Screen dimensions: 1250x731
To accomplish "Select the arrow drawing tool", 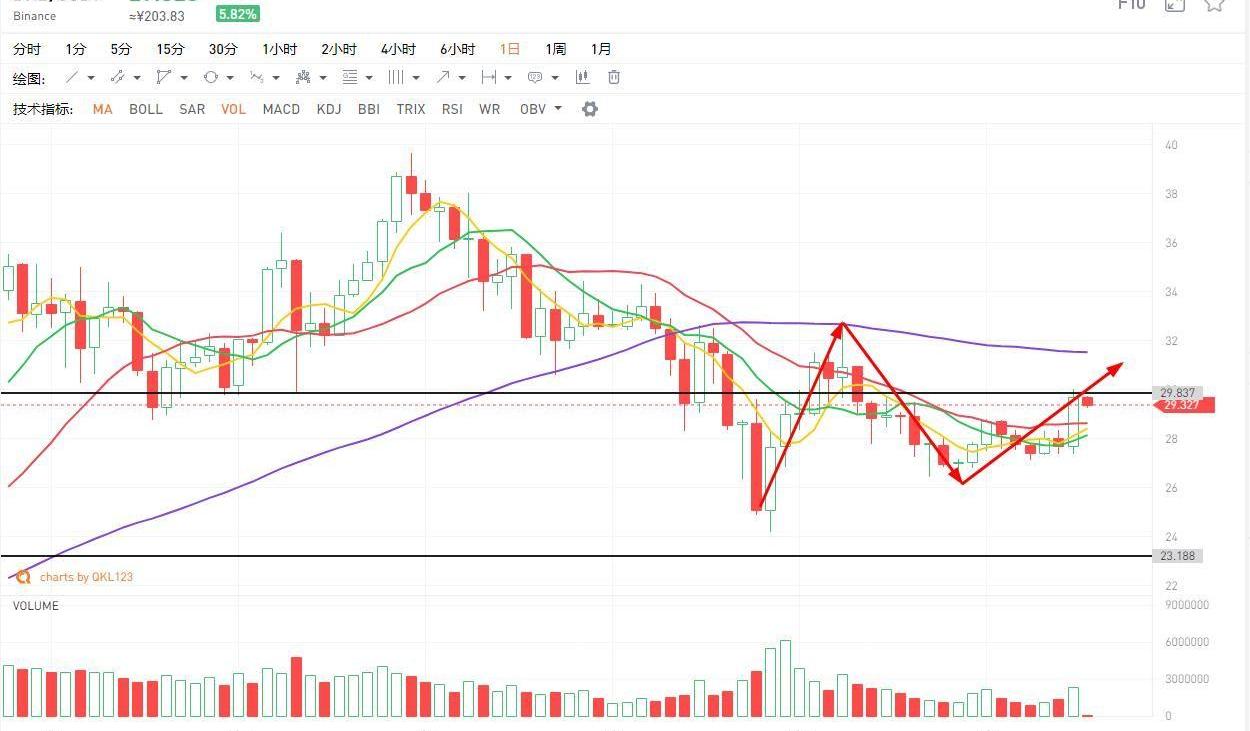I will click(443, 77).
